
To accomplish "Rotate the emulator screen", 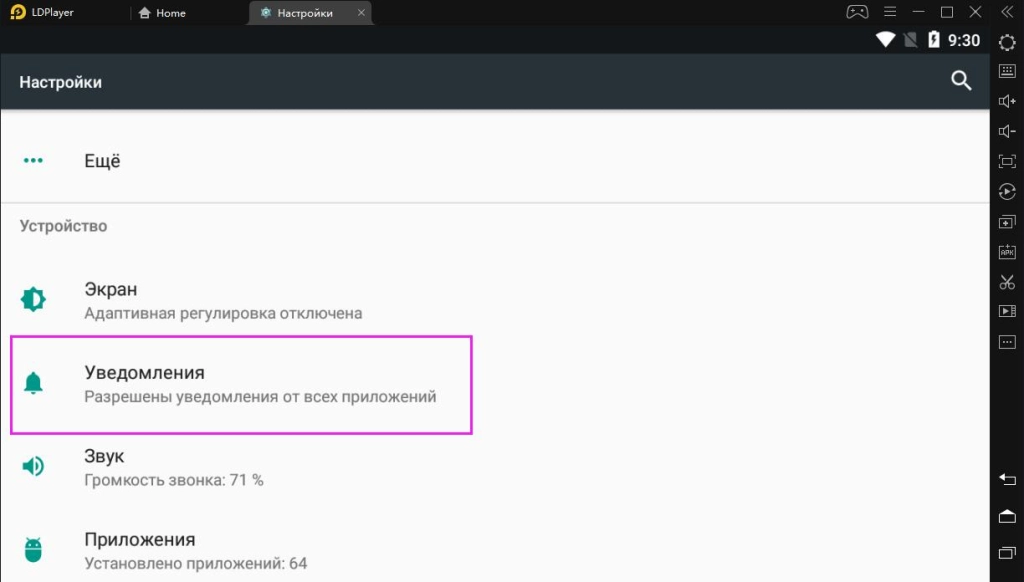I will click(x=1008, y=190).
